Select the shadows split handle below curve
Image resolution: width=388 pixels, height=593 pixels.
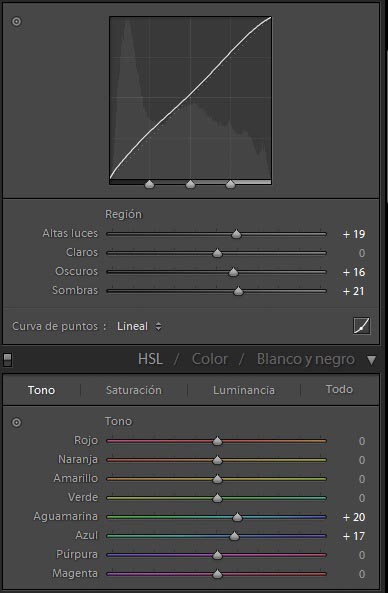click(x=149, y=184)
